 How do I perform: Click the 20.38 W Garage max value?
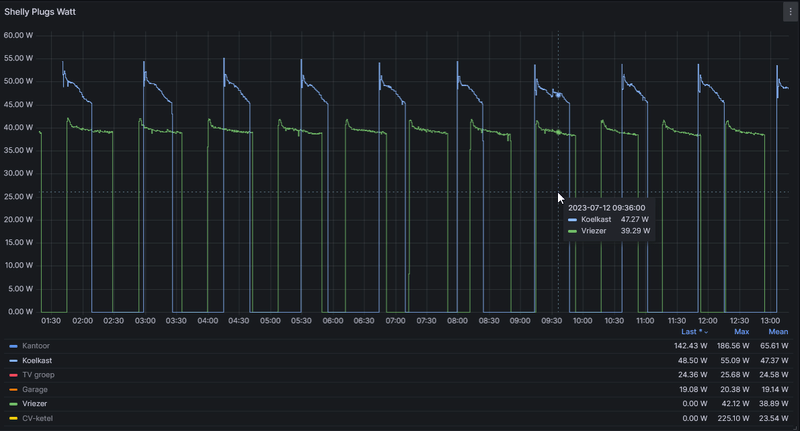tap(735, 390)
